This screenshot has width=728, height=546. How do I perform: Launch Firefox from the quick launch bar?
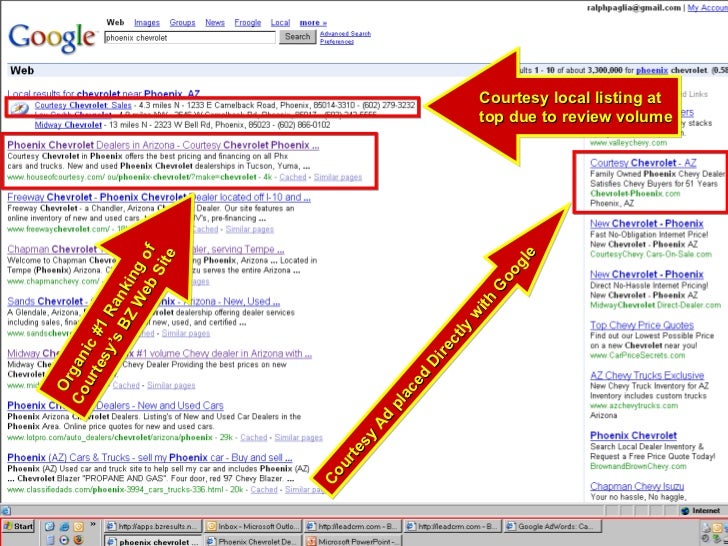pos(78,540)
